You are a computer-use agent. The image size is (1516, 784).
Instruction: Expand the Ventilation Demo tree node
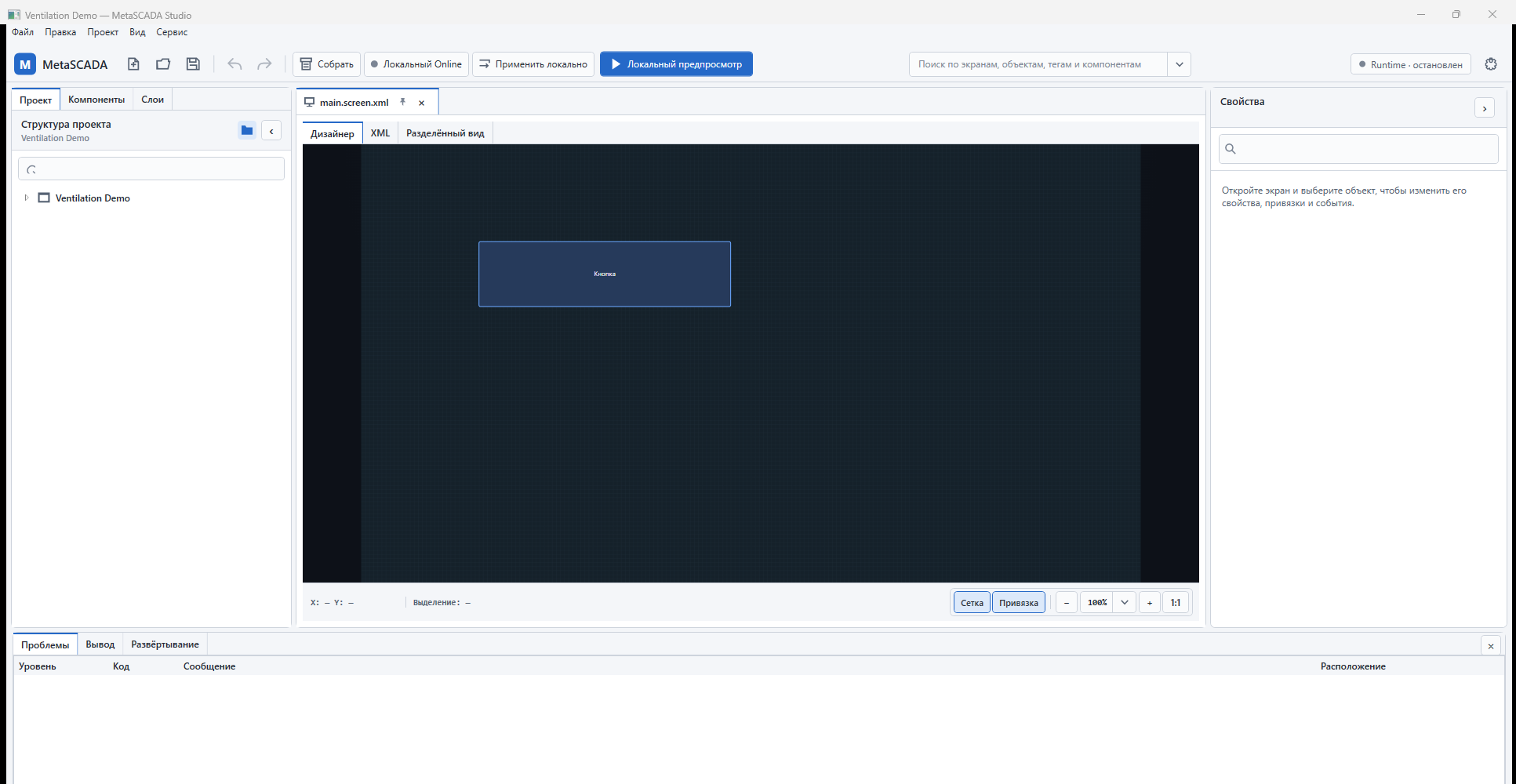tap(27, 198)
